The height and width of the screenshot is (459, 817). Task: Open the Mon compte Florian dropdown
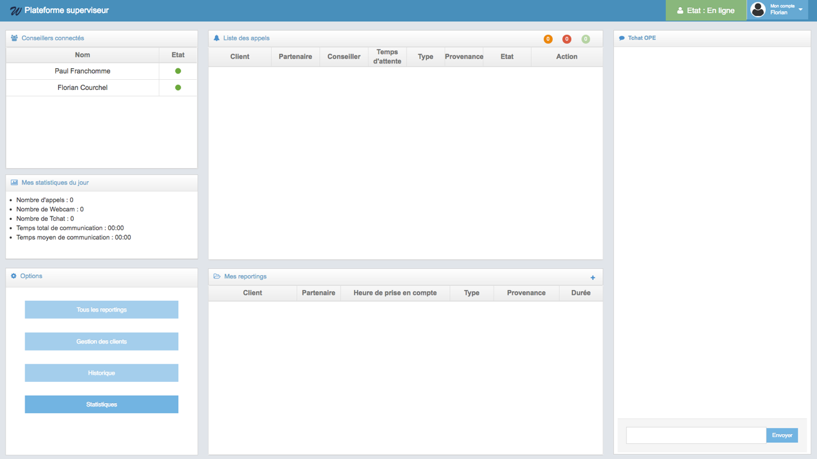[786, 10]
